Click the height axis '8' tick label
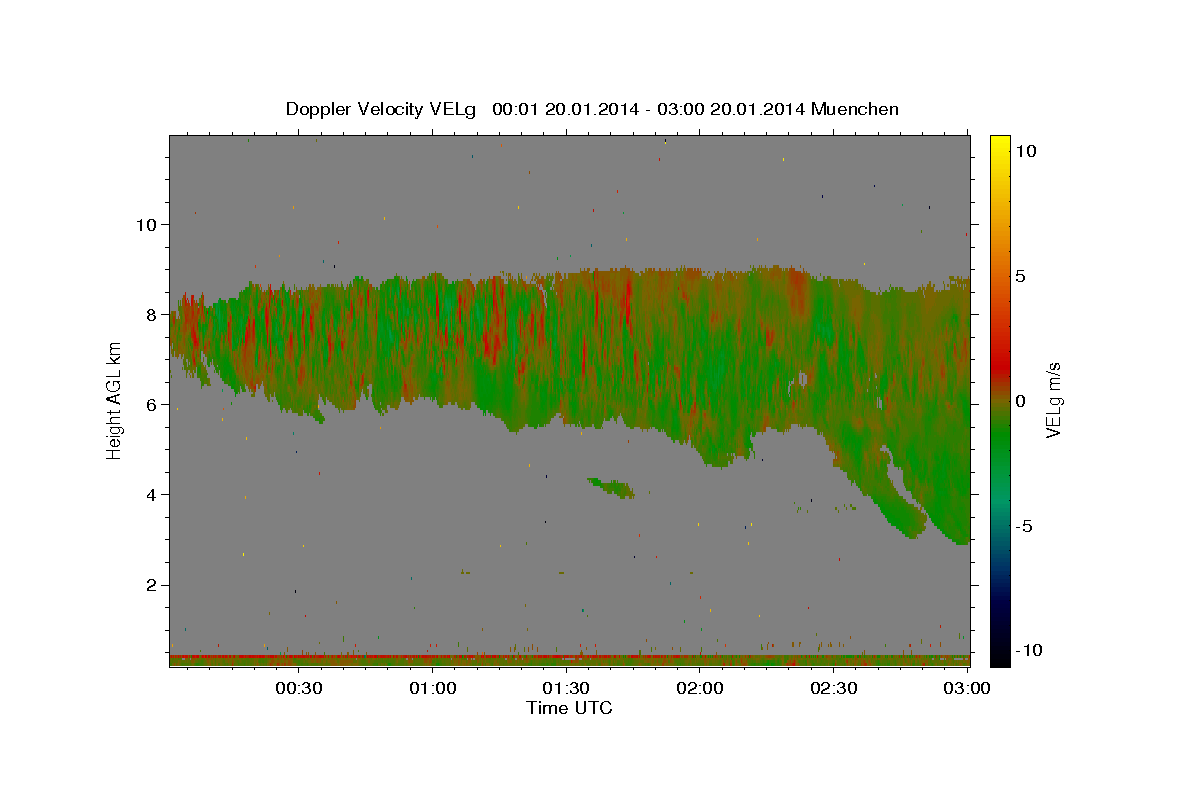Image resolution: width=1200 pixels, height=800 pixels. [149, 314]
